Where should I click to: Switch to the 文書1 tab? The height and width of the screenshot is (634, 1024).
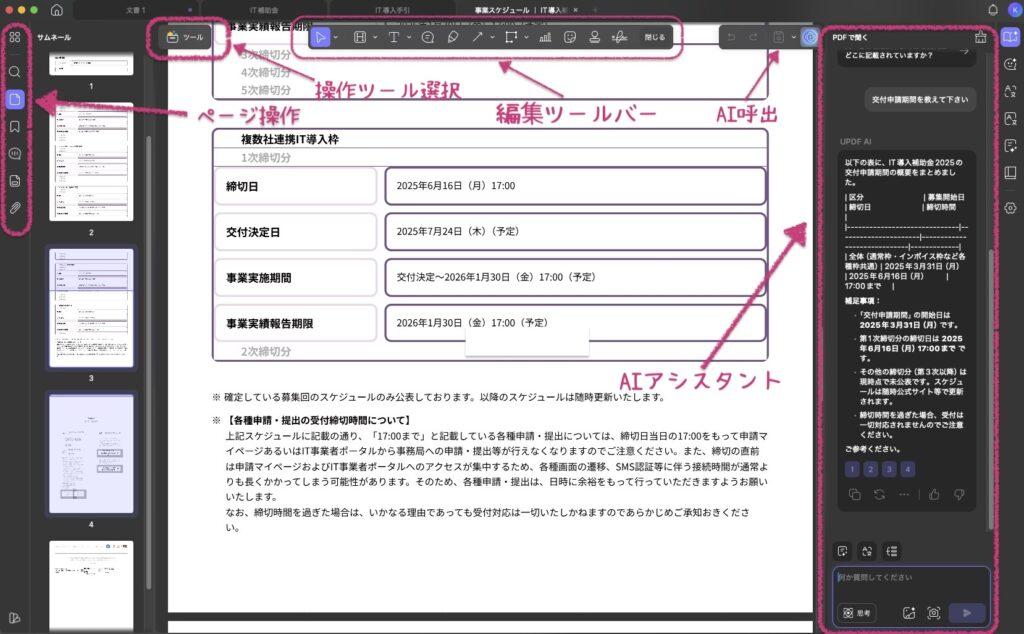click(x=136, y=10)
